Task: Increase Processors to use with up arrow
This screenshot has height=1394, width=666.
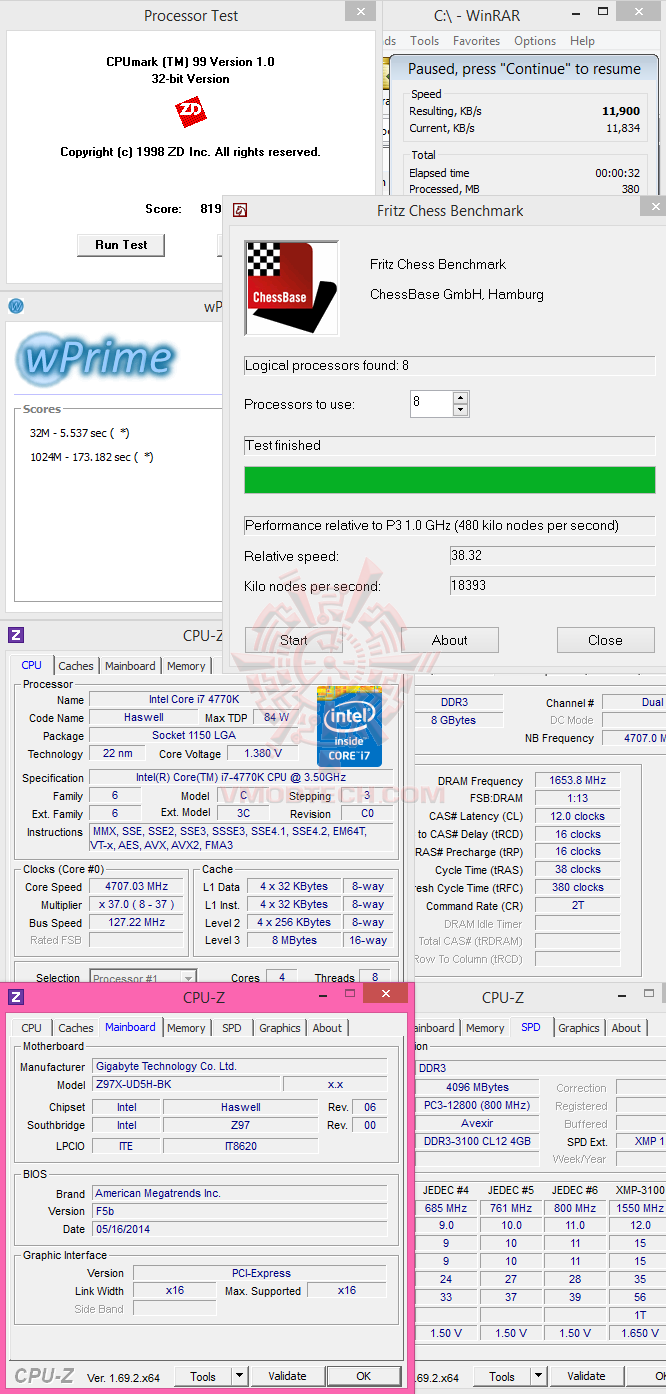Action: [x=460, y=398]
